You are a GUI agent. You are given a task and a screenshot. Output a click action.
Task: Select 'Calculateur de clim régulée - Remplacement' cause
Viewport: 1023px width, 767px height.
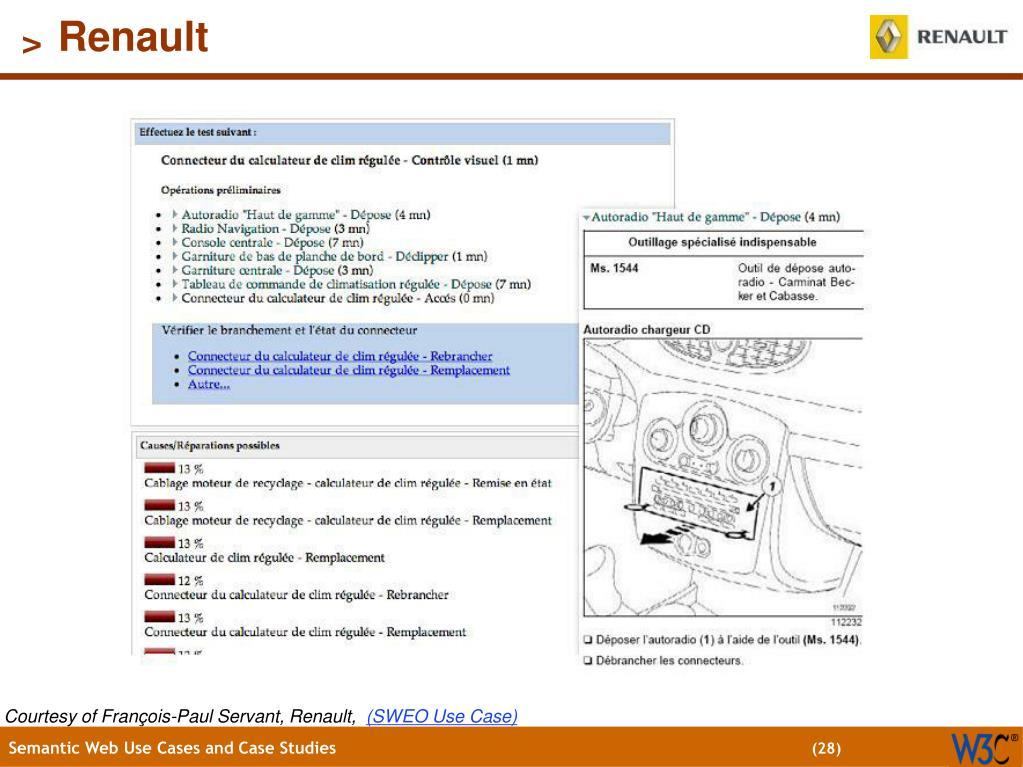pos(264,558)
